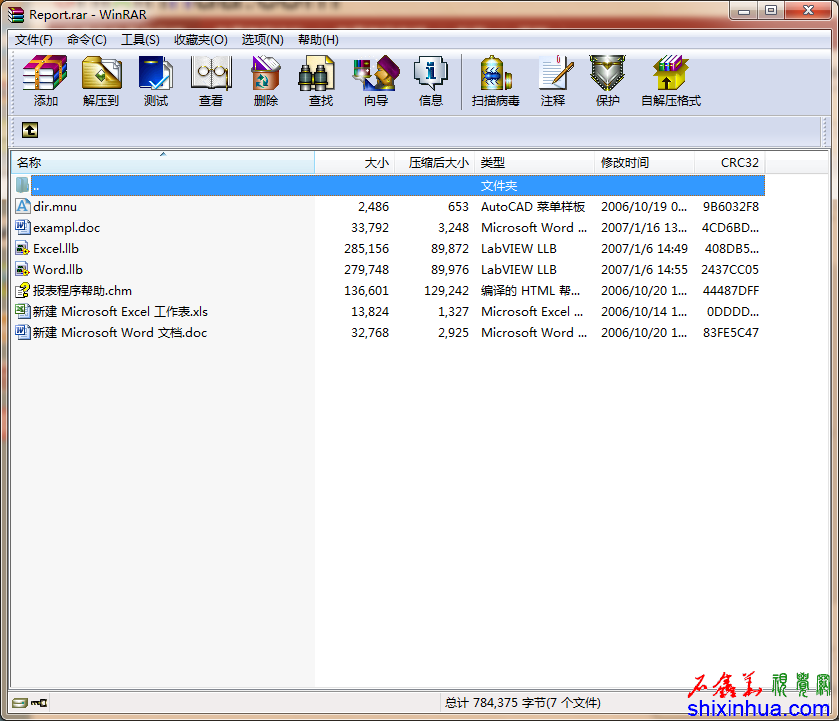Select the Excel.llb file name
This screenshot has width=839, height=721.
click(56, 248)
